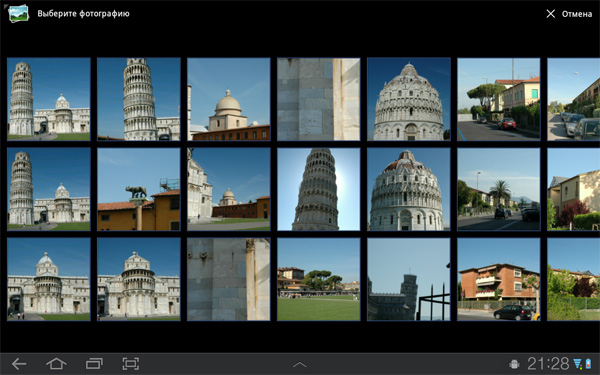
Task: Open the Wi-Fi and battery status icons
Action: point(582,364)
